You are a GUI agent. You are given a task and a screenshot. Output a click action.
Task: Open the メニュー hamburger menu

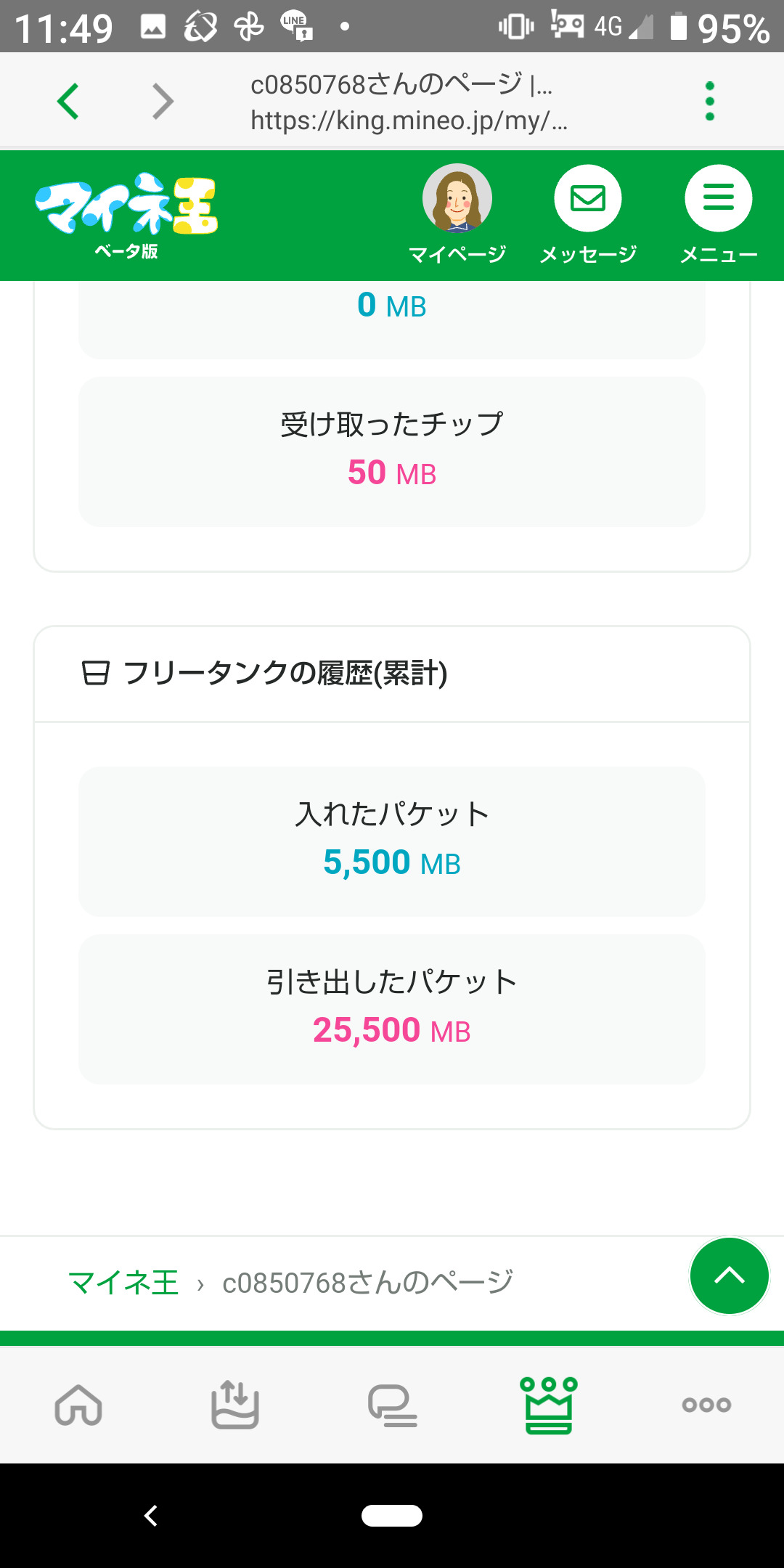[x=718, y=200]
